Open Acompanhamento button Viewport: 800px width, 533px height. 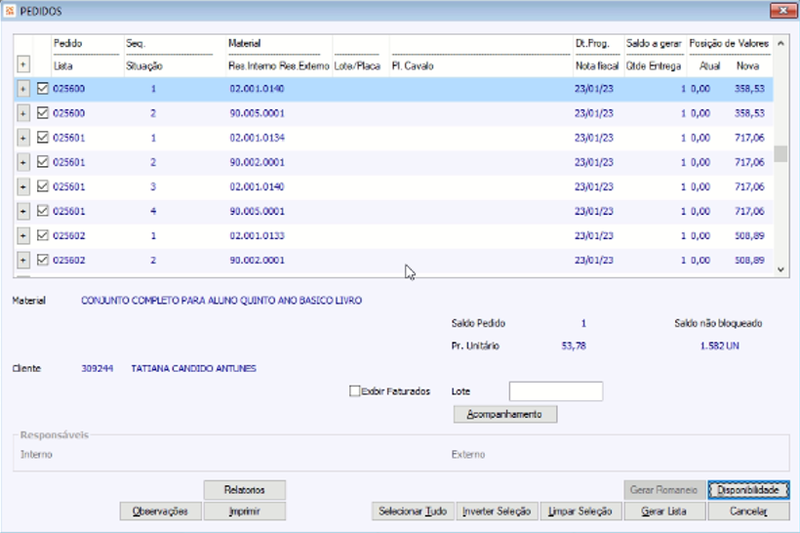[x=505, y=414]
